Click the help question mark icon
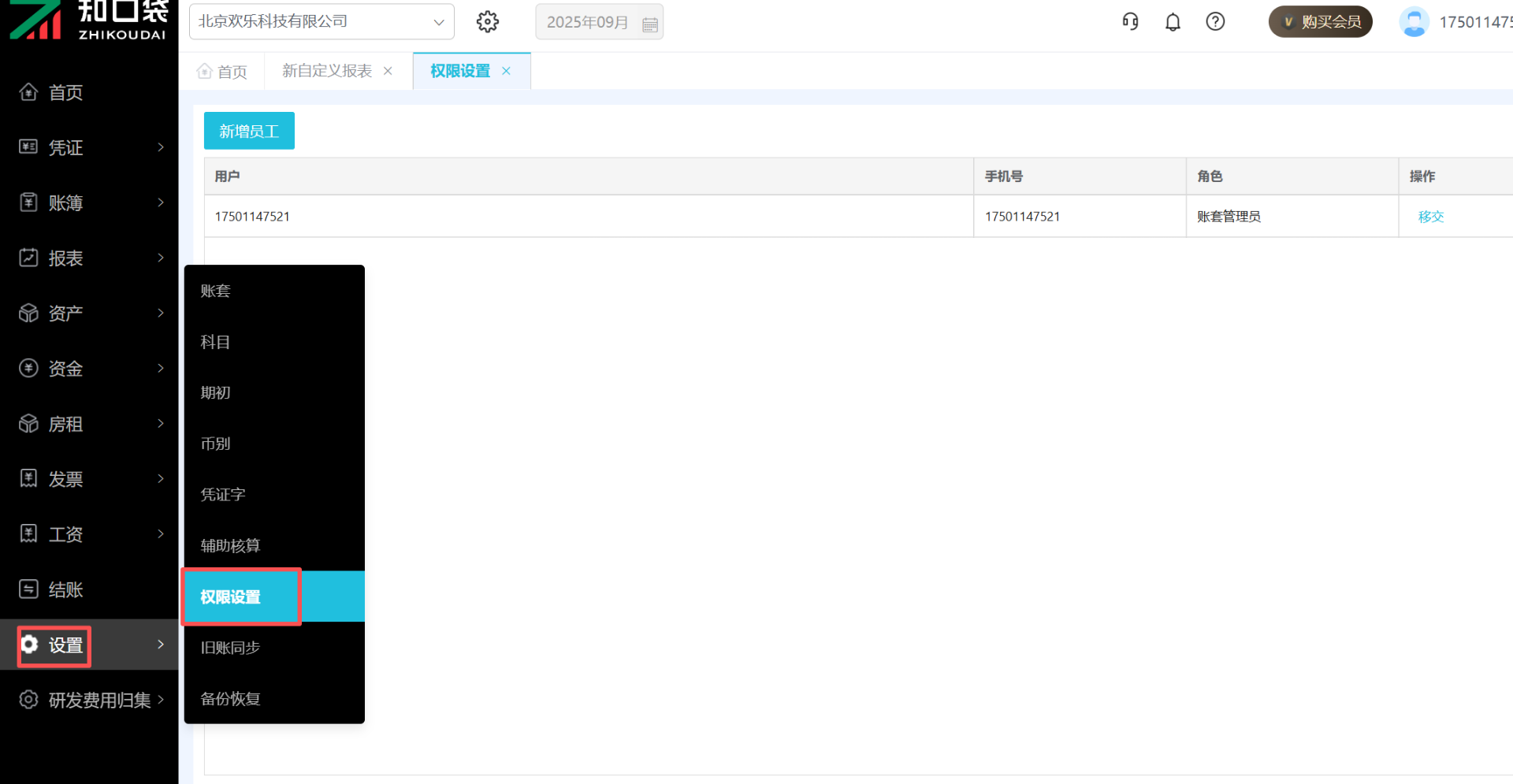The height and width of the screenshot is (784, 1513). coord(1215,22)
